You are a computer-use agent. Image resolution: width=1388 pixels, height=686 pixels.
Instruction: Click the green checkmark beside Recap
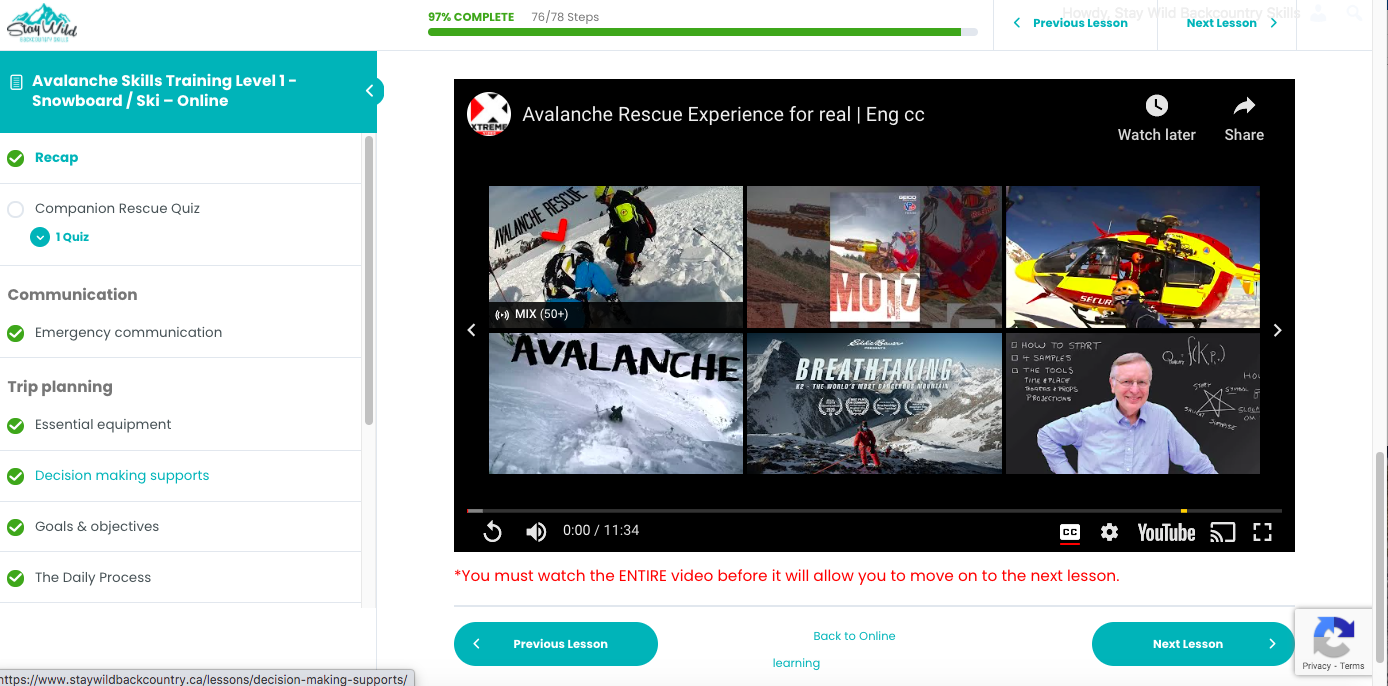[x=15, y=157]
